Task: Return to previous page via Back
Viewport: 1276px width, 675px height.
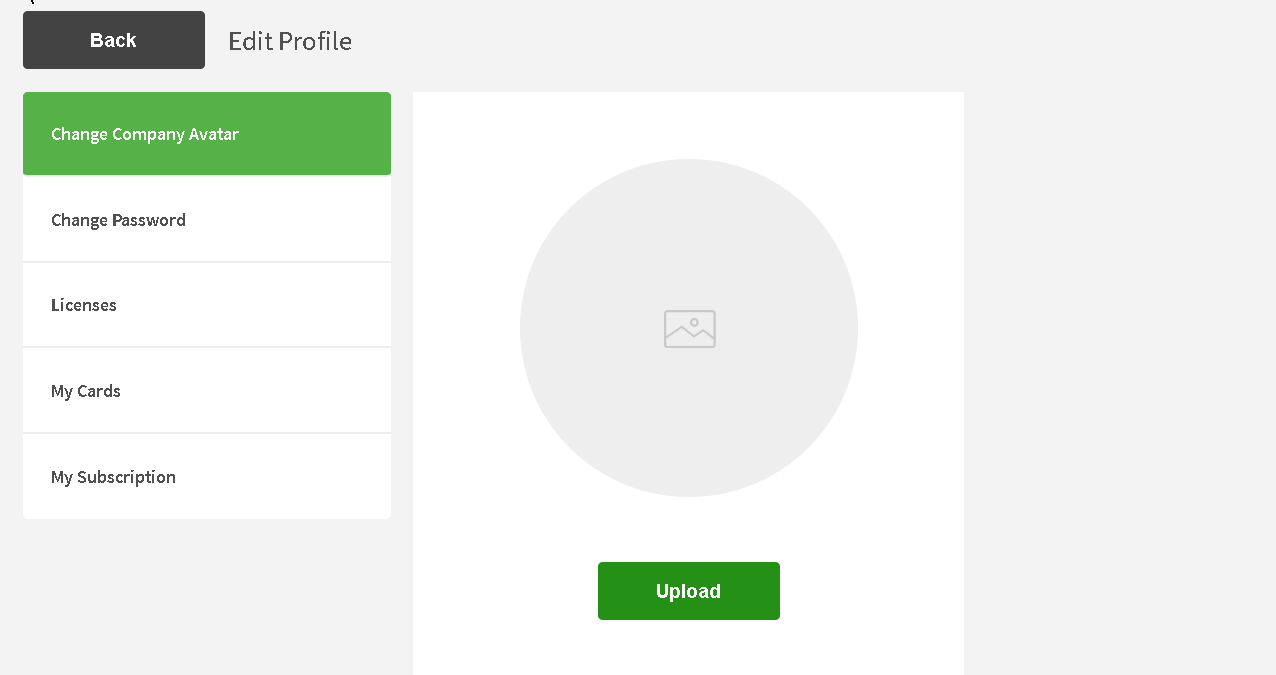Action: pyautogui.click(x=114, y=40)
